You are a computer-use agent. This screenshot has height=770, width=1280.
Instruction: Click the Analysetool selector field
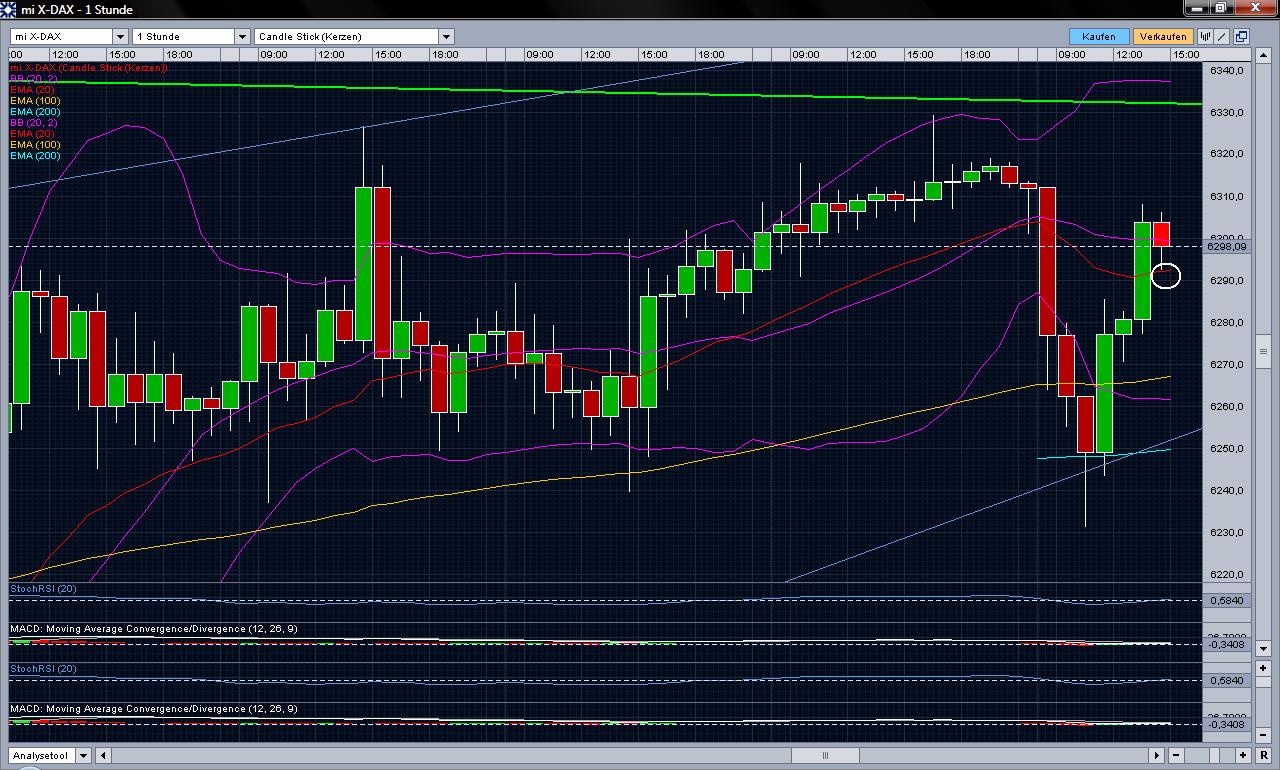point(42,756)
